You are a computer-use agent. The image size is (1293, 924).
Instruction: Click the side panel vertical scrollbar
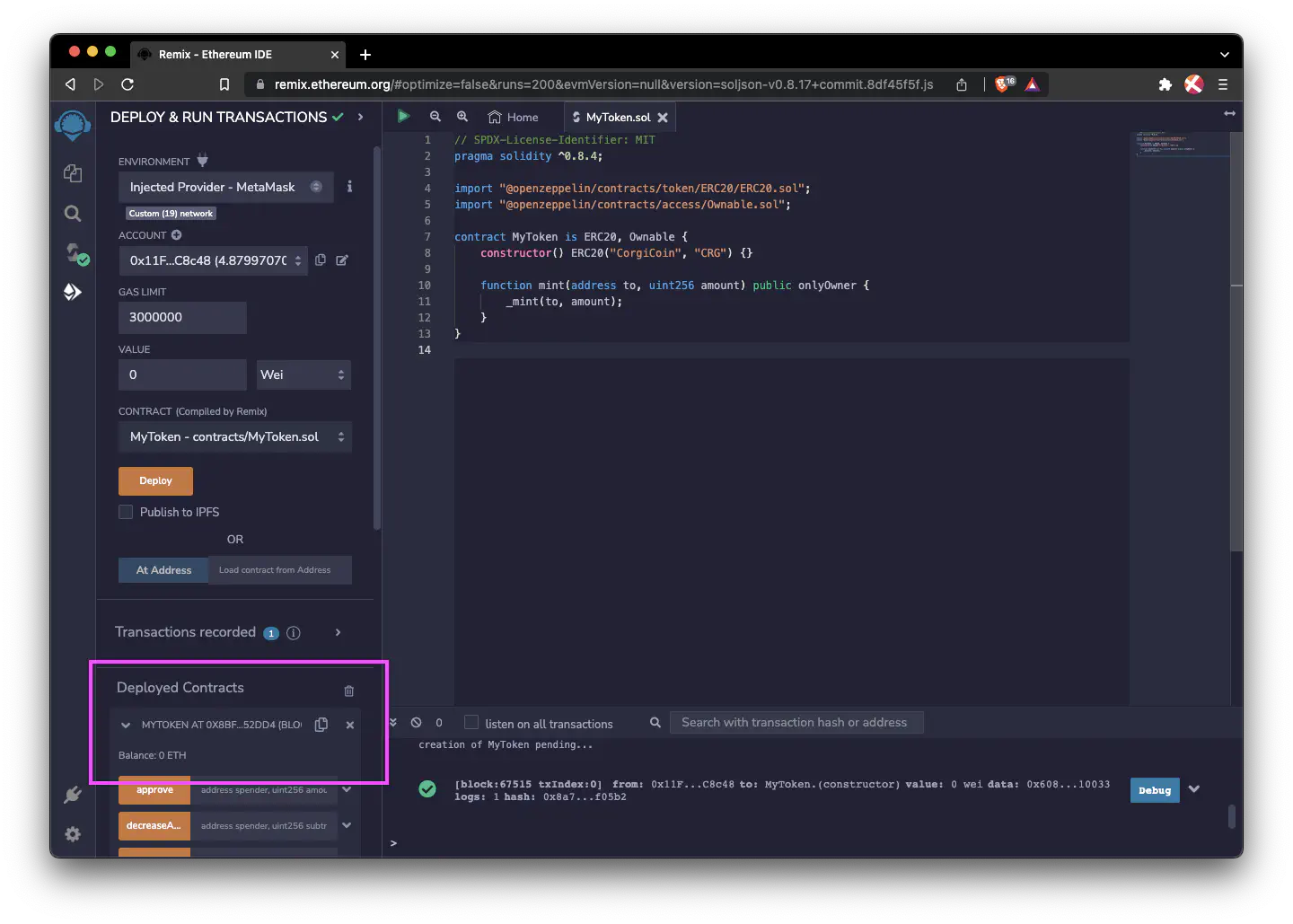point(377,338)
